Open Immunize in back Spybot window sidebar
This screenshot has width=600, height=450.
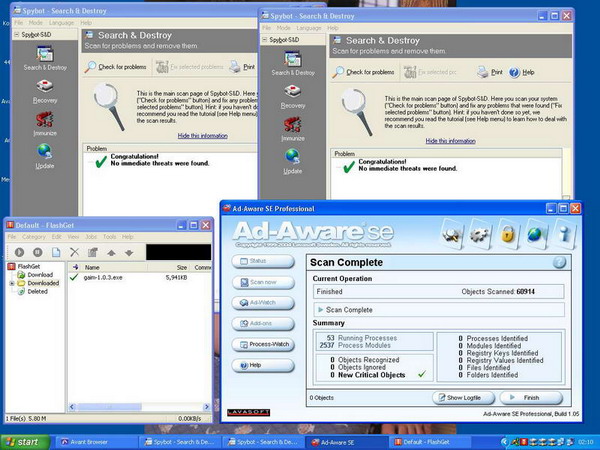(x=45, y=124)
